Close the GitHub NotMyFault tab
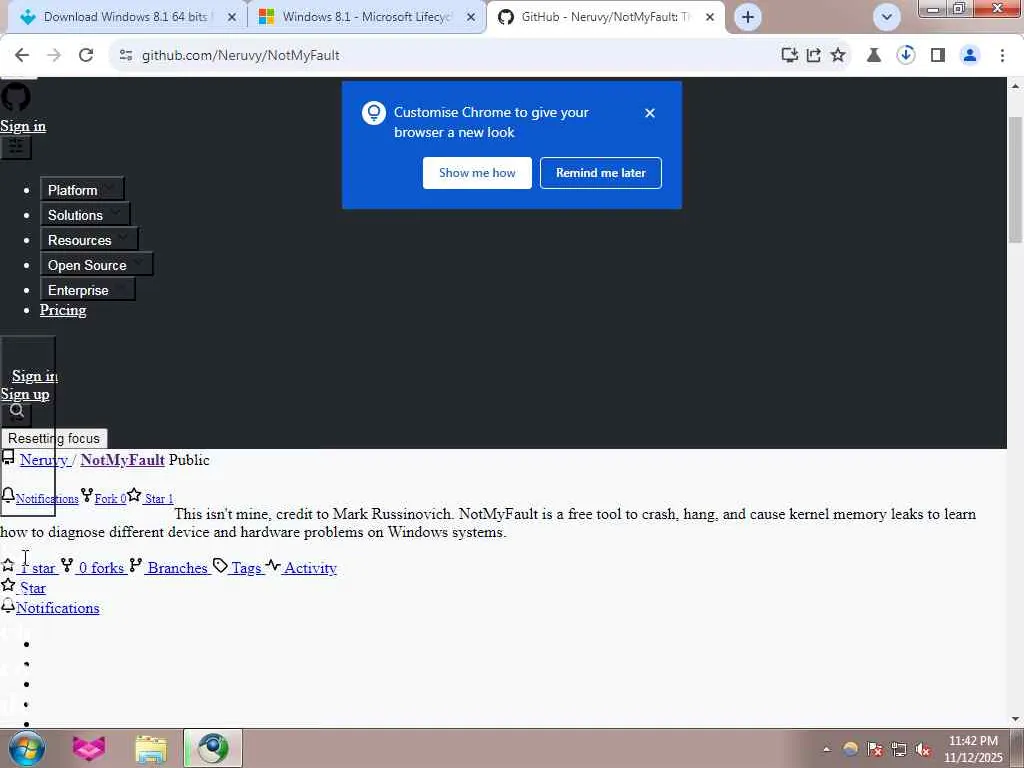Viewport: 1024px width, 768px height. click(710, 18)
